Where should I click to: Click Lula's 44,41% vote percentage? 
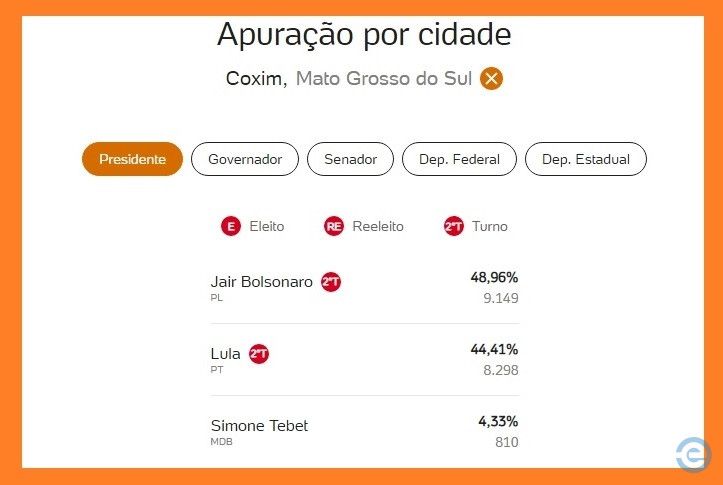coord(494,349)
